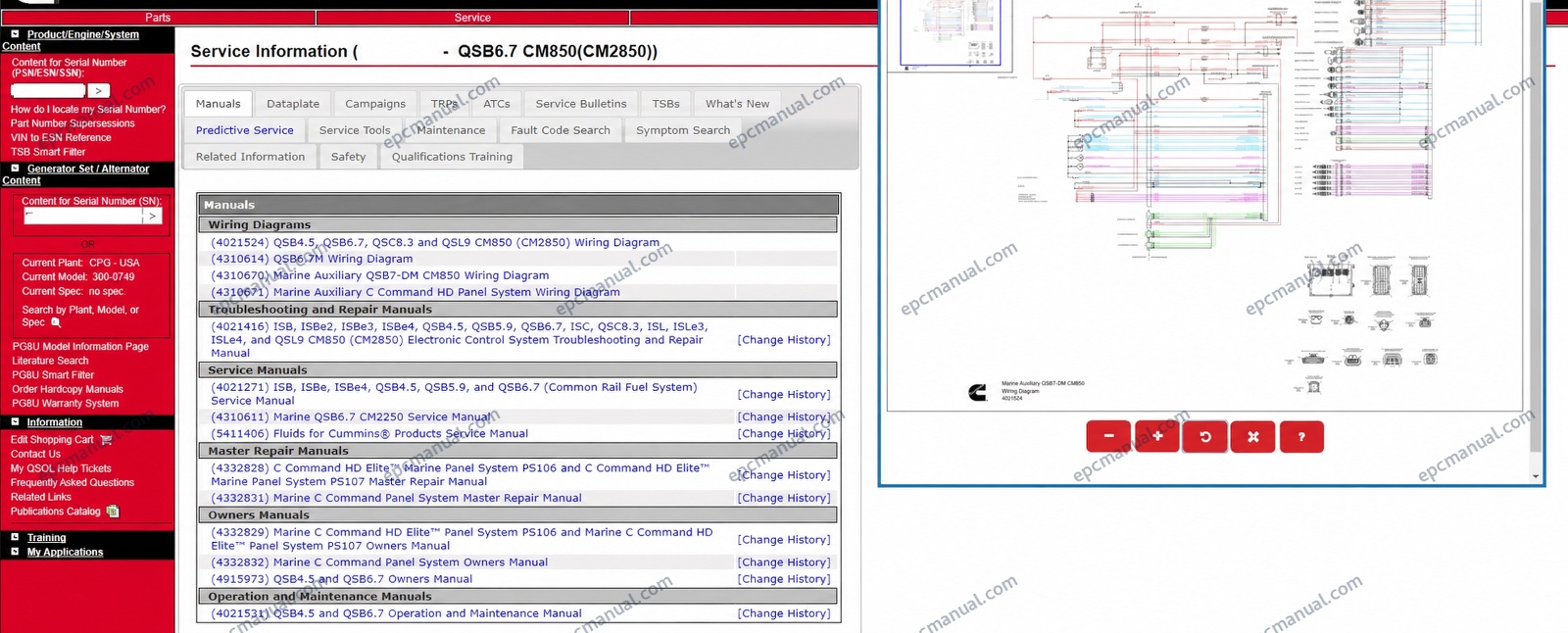Close the wiring diagram viewer with X

1253,437
